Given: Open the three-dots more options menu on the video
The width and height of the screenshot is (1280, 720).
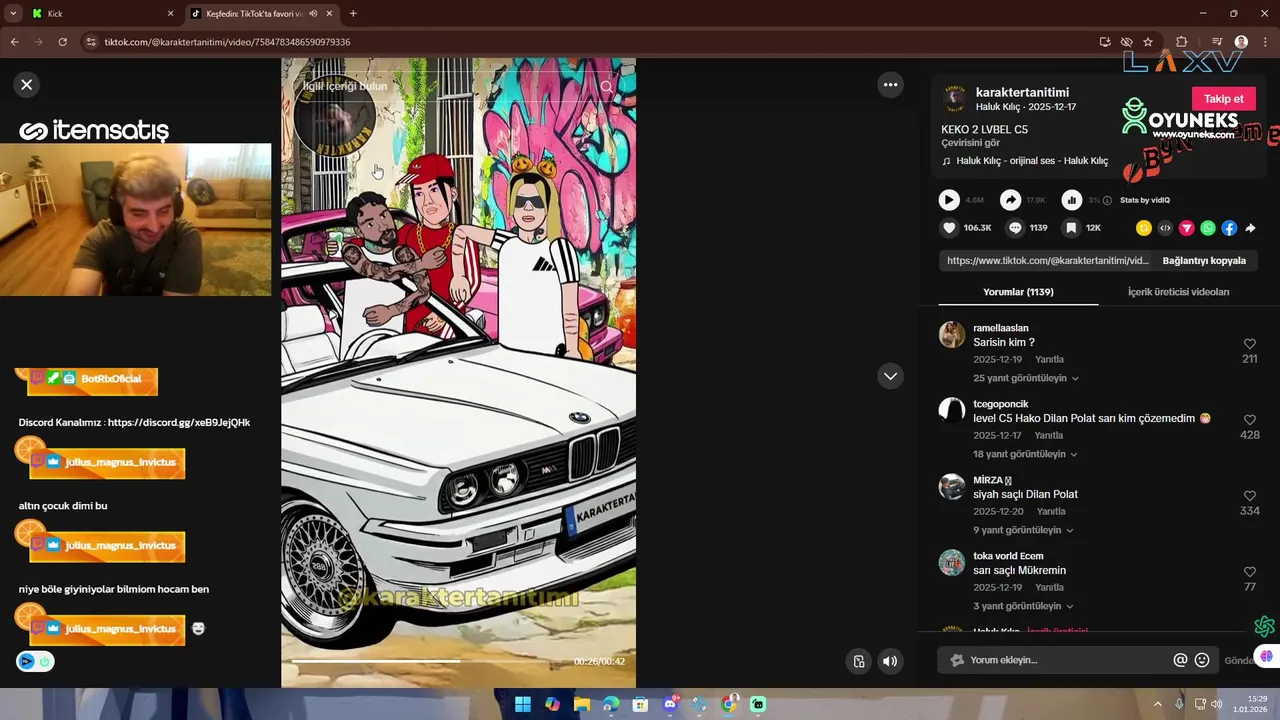Looking at the screenshot, I should point(890,85).
